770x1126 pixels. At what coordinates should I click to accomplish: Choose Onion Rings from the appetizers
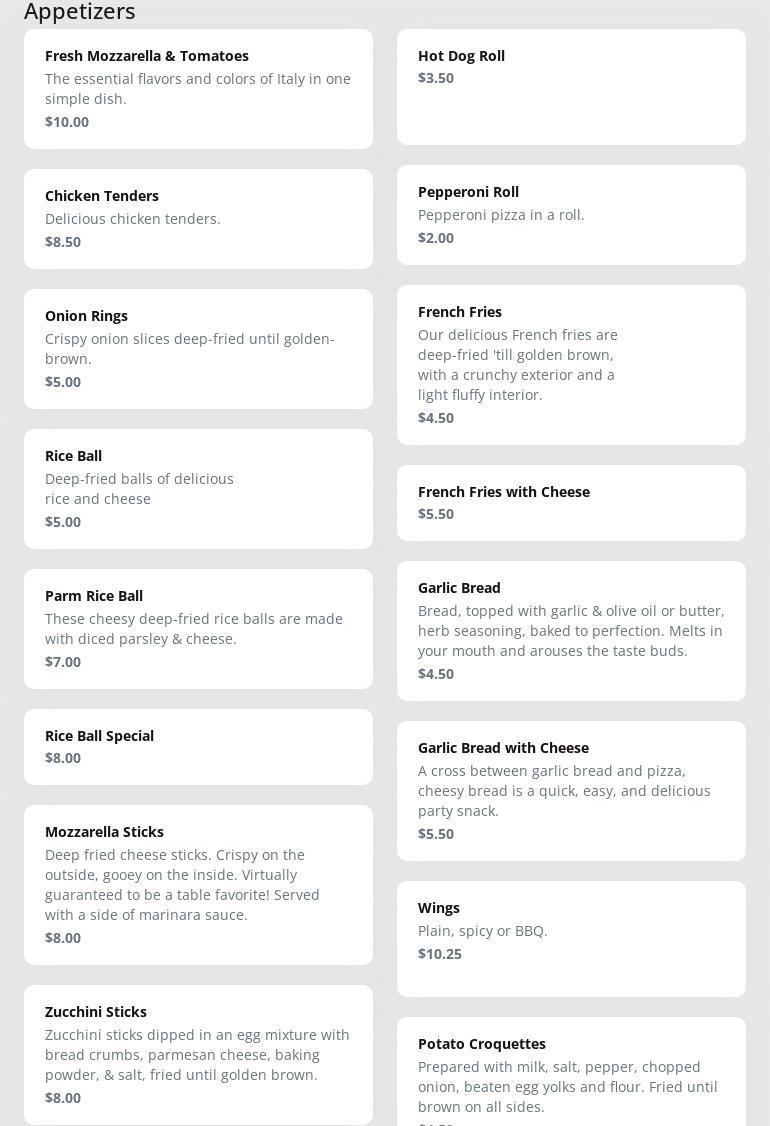tap(86, 316)
